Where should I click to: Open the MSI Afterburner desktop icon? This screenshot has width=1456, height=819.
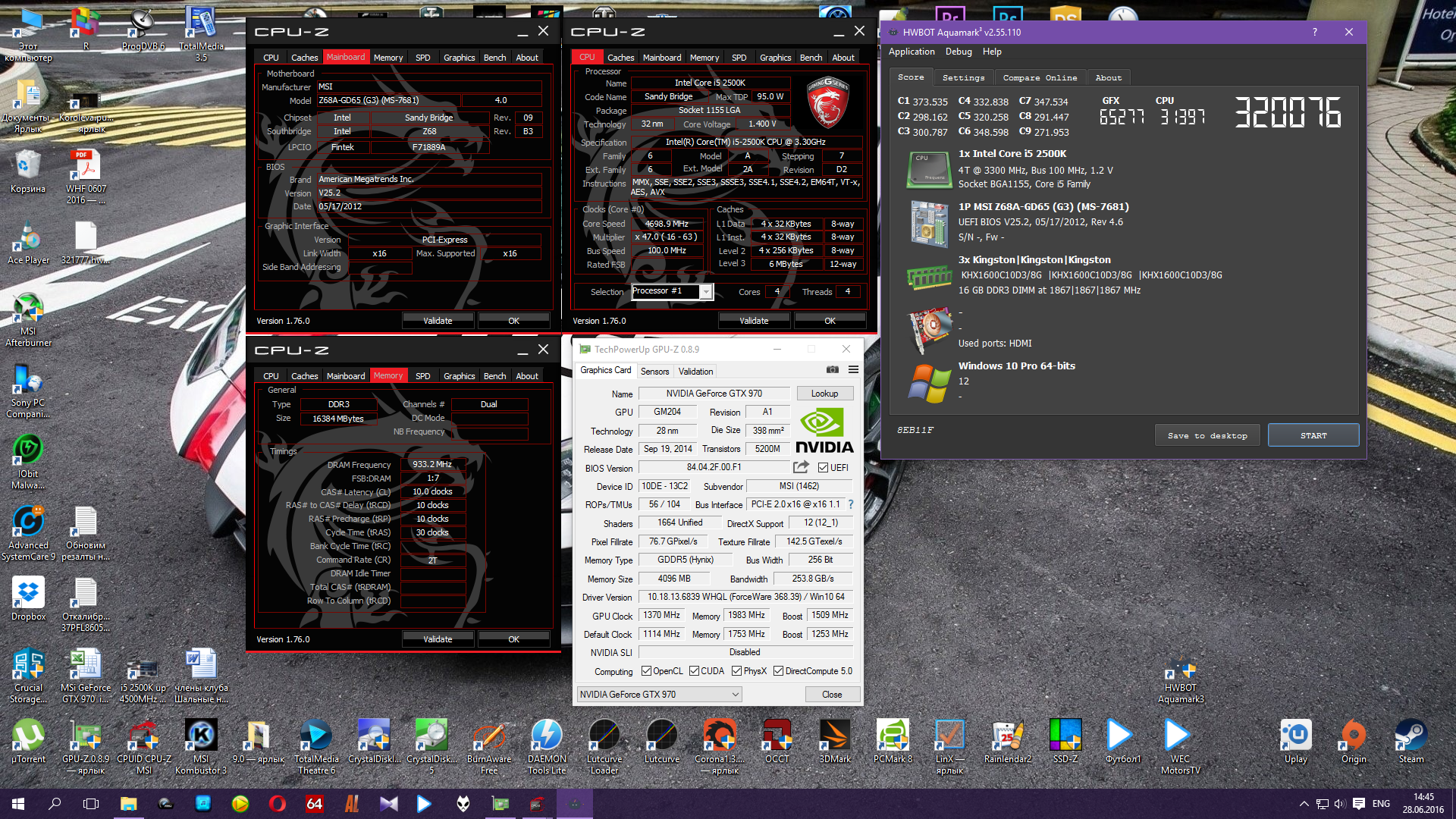[x=28, y=319]
